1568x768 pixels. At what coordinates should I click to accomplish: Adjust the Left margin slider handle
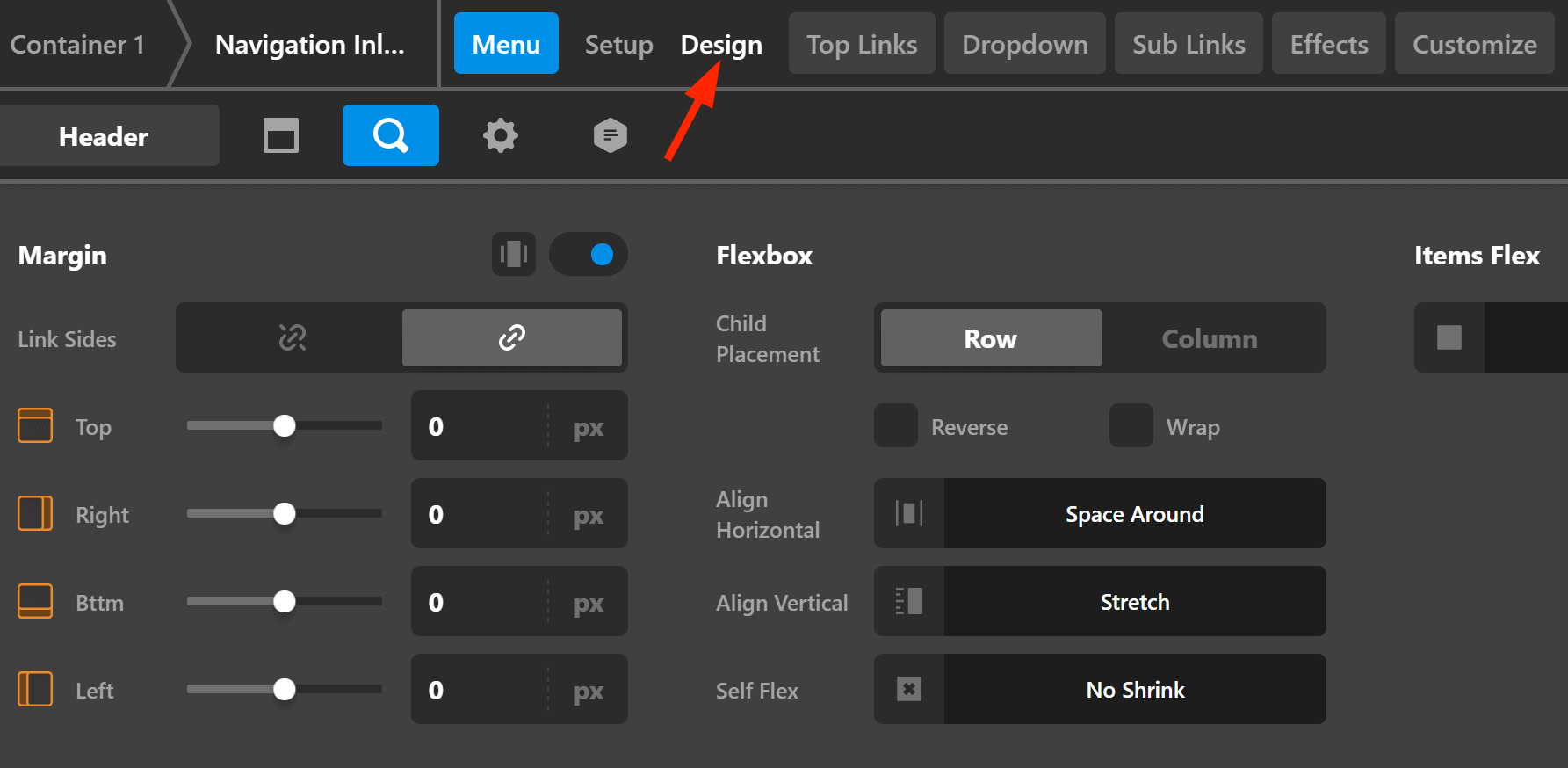(x=285, y=689)
